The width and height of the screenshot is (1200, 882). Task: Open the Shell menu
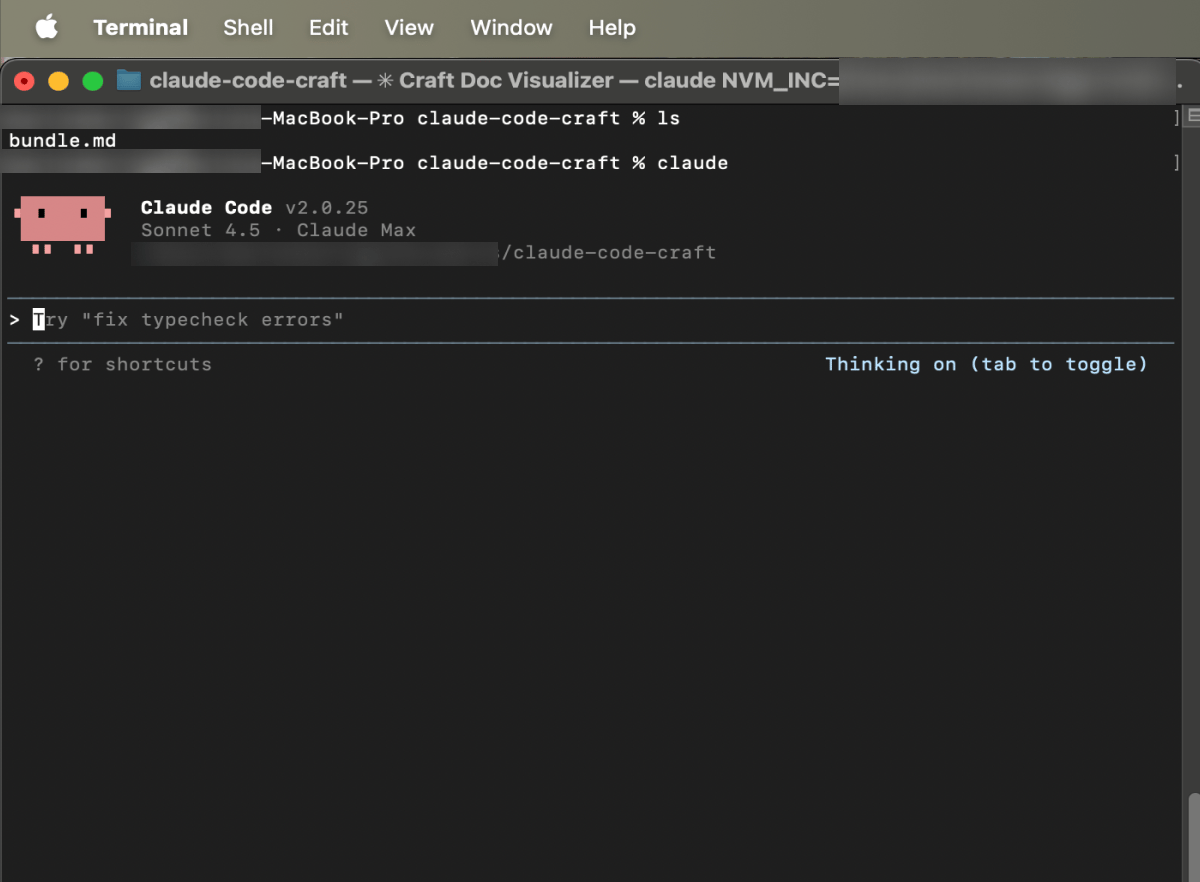pos(248,28)
